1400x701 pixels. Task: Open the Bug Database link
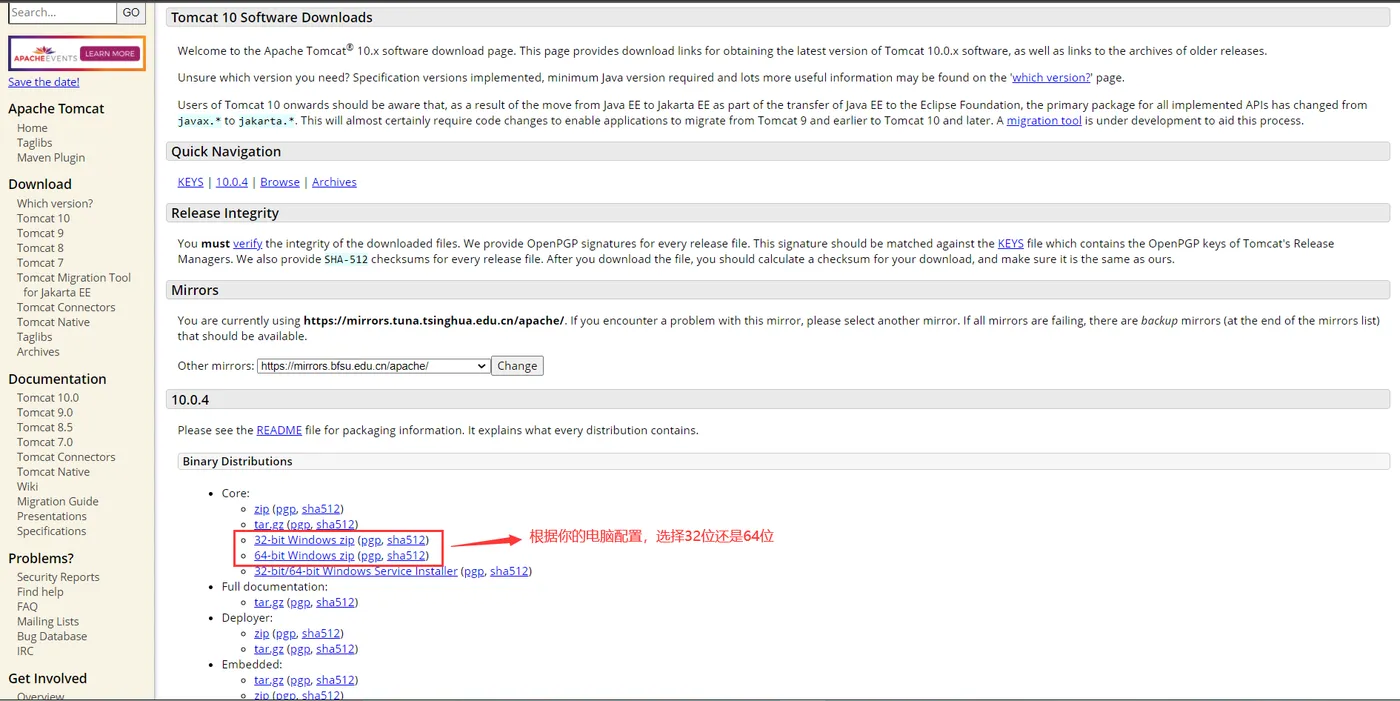coord(52,637)
